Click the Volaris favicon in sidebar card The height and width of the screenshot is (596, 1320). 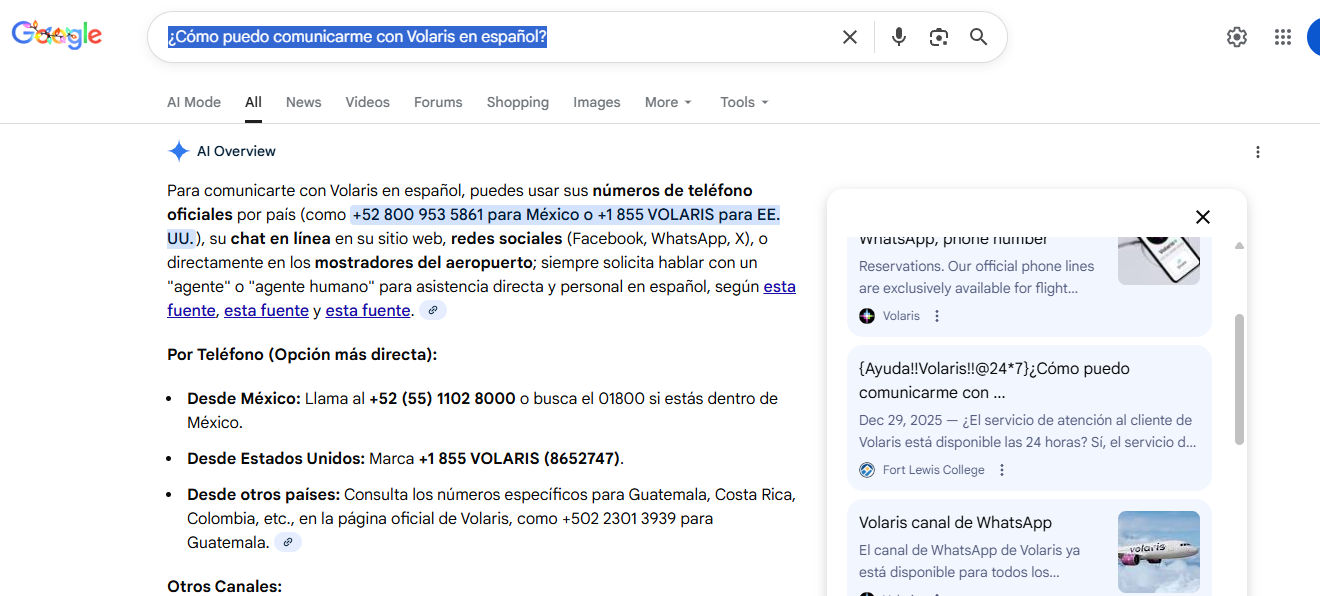[866, 315]
